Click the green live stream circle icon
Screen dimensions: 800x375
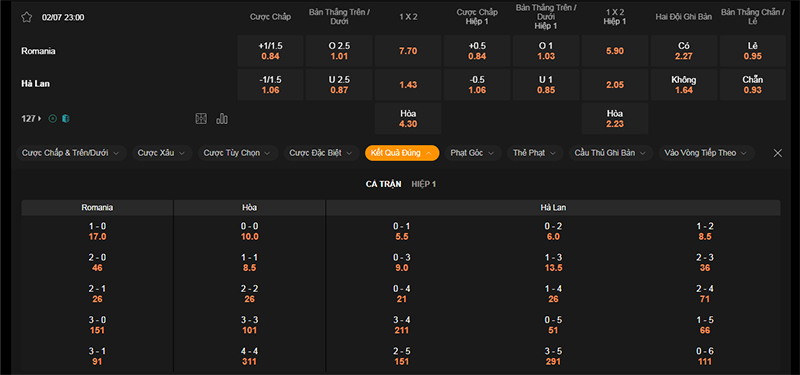coord(52,118)
